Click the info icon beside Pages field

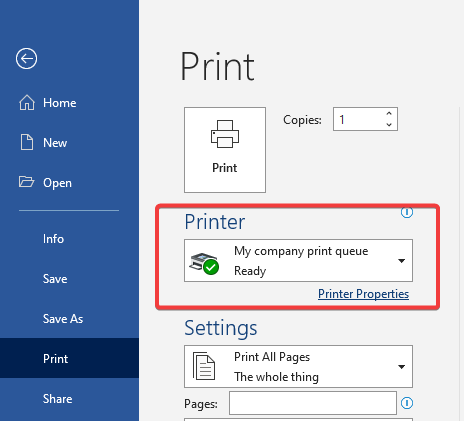point(407,403)
